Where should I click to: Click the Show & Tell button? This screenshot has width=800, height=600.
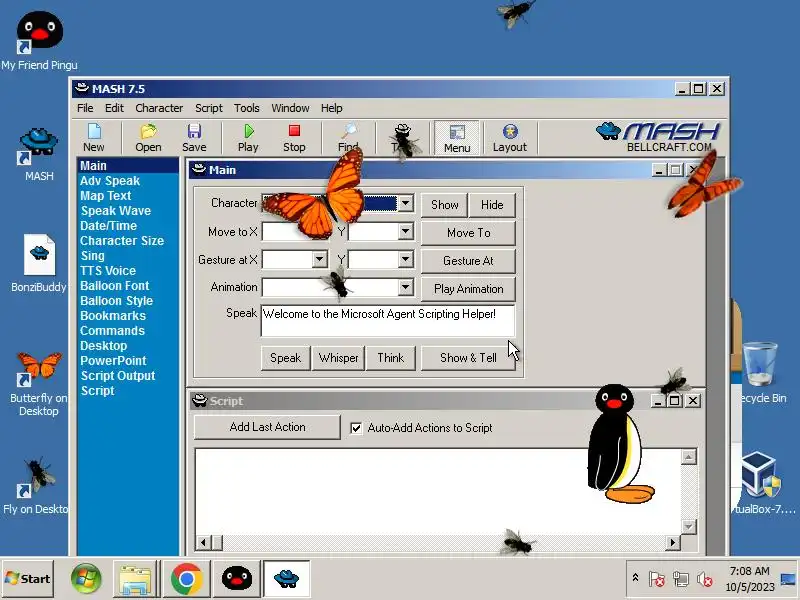468,358
